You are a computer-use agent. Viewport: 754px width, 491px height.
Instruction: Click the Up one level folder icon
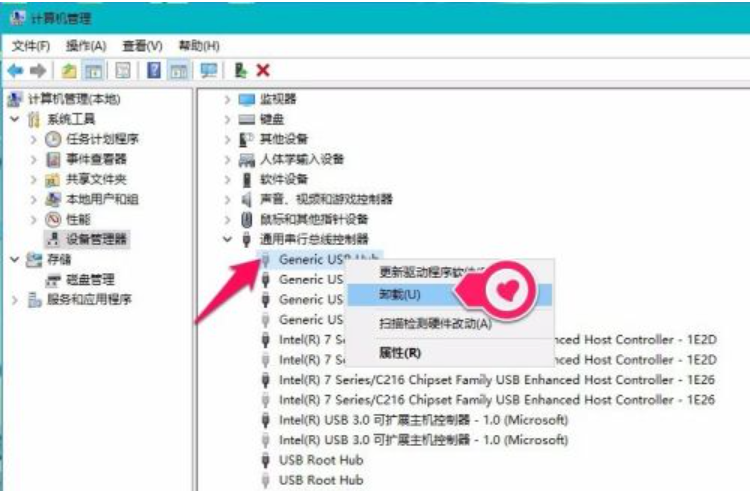(68, 70)
